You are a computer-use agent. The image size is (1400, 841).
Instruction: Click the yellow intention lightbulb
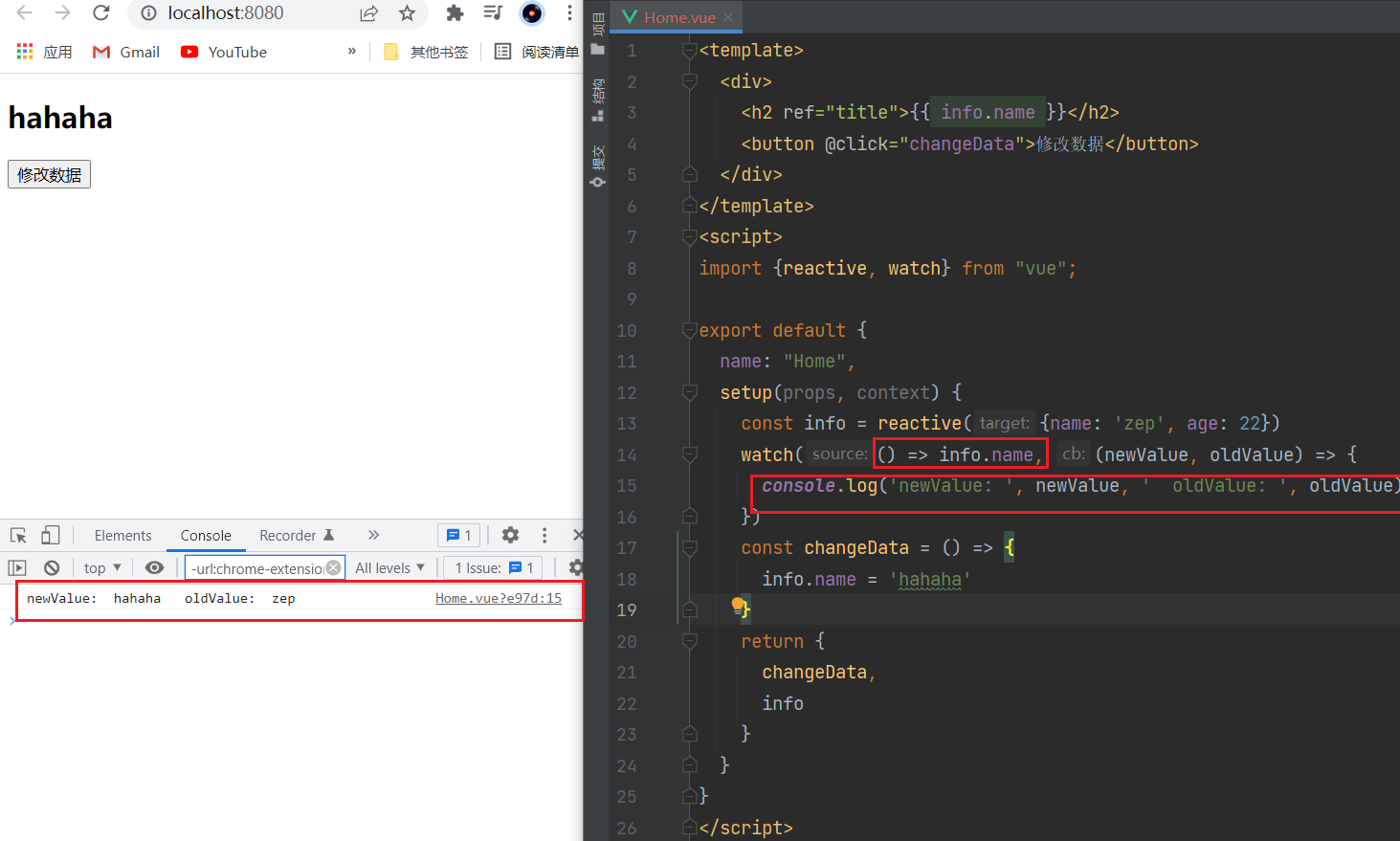tap(738, 605)
